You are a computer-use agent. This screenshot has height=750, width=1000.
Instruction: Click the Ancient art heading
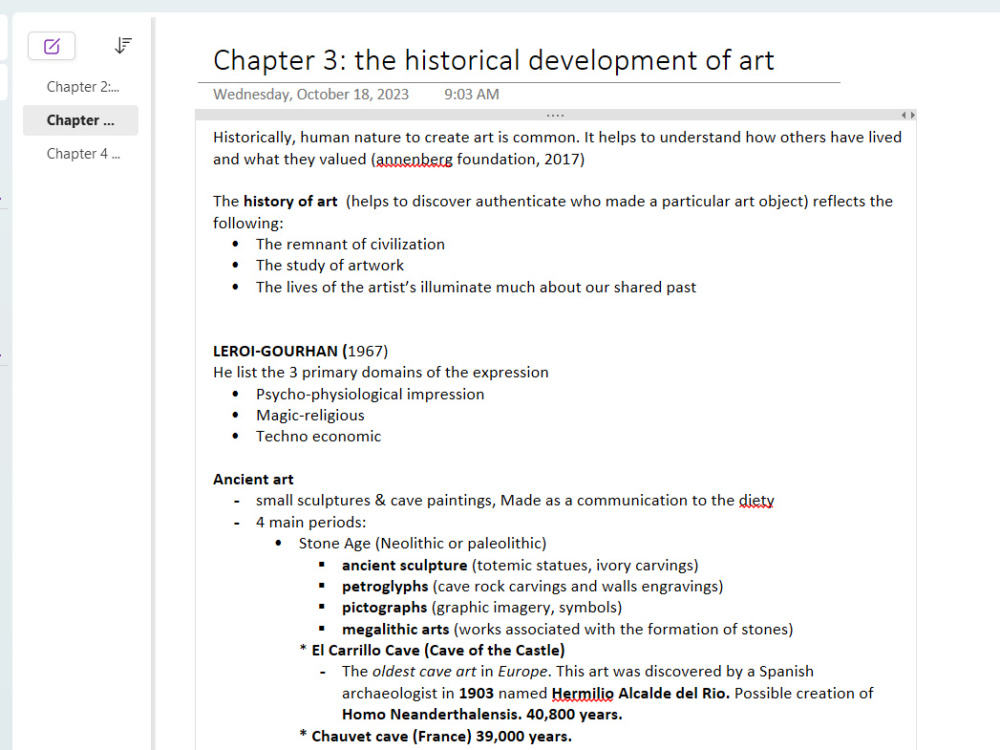point(253,480)
